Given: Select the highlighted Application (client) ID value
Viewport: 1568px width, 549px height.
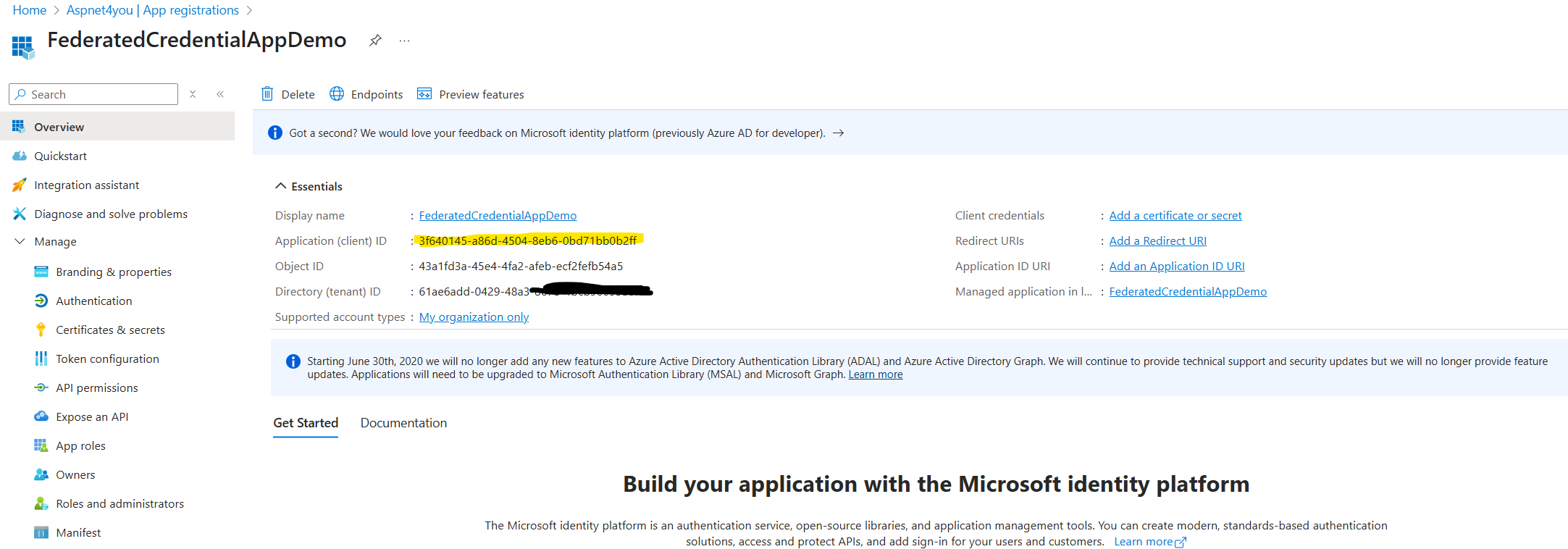Looking at the screenshot, I should pyautogui.click(x=528, y=240).
